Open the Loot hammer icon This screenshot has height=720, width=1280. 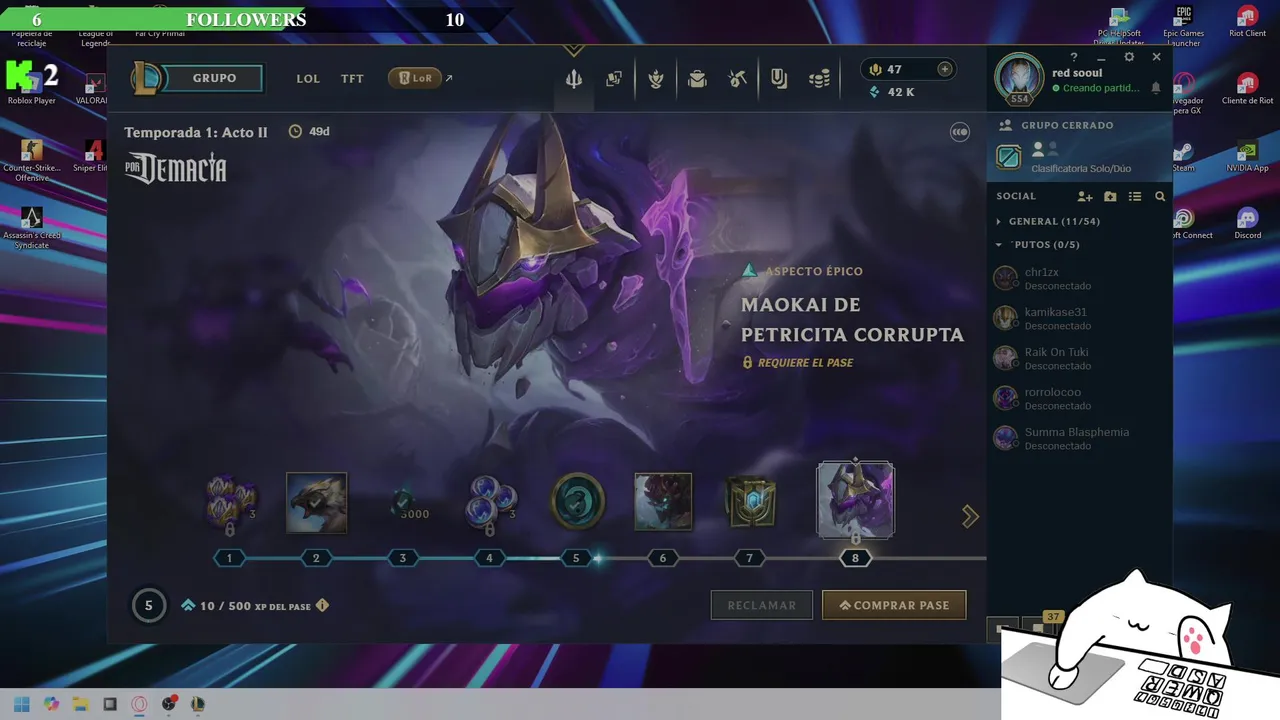[738, 79]
